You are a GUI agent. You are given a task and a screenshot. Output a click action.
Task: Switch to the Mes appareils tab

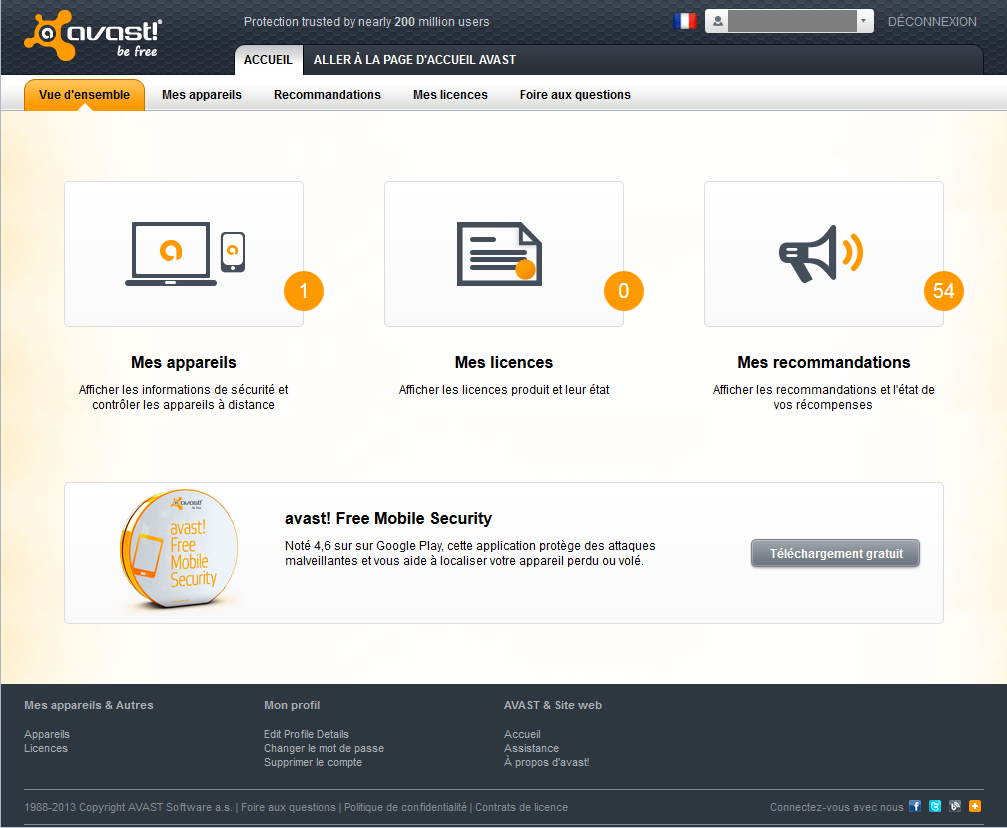click(x=202, y=95)
